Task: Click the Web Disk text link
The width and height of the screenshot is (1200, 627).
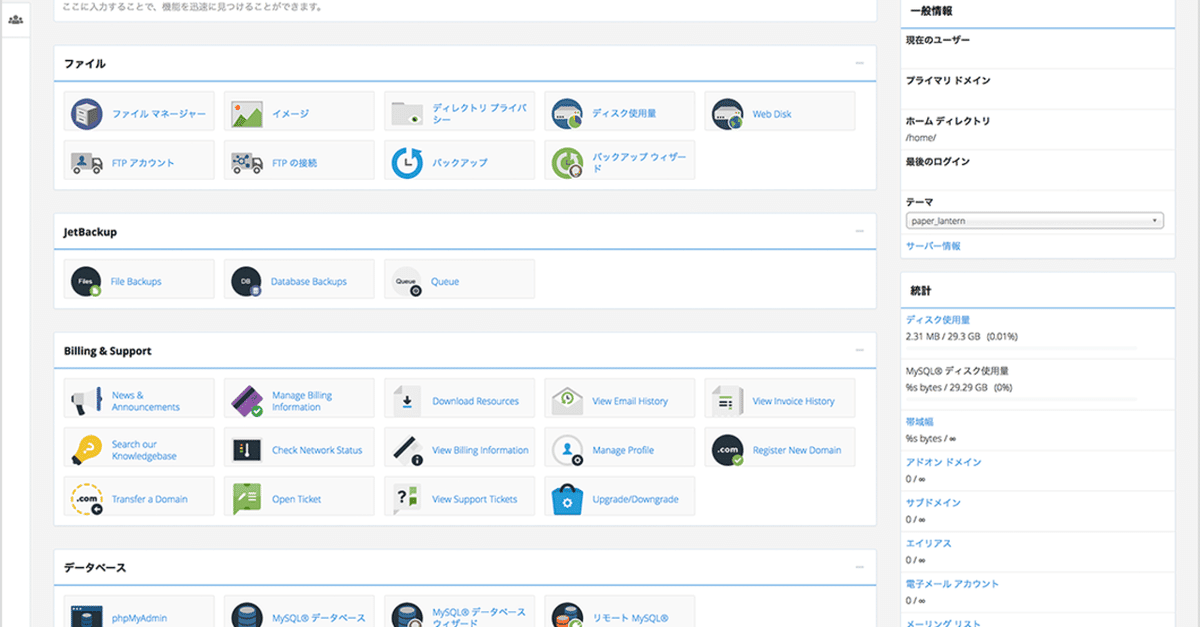Action: tap(772, 114)
